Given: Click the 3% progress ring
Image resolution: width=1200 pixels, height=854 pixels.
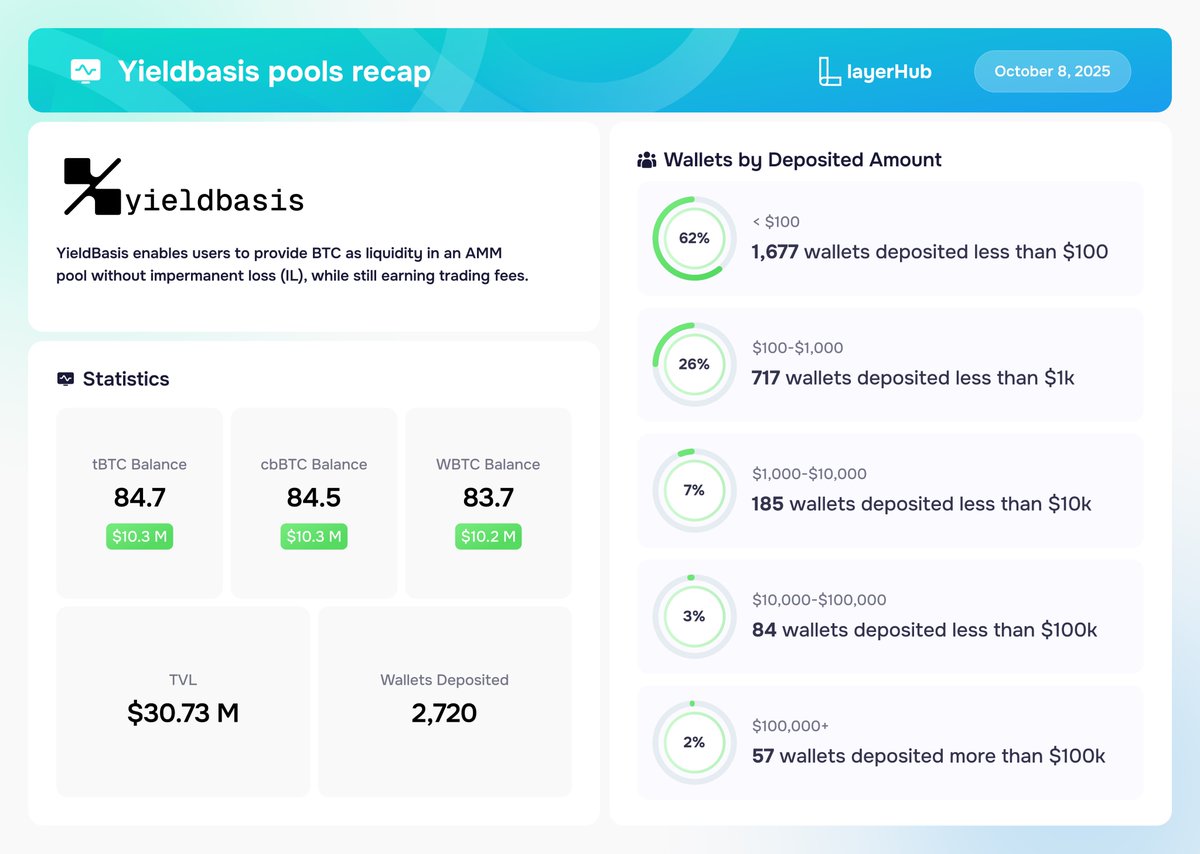Looking at the screenshot, I should click(694, 616).
